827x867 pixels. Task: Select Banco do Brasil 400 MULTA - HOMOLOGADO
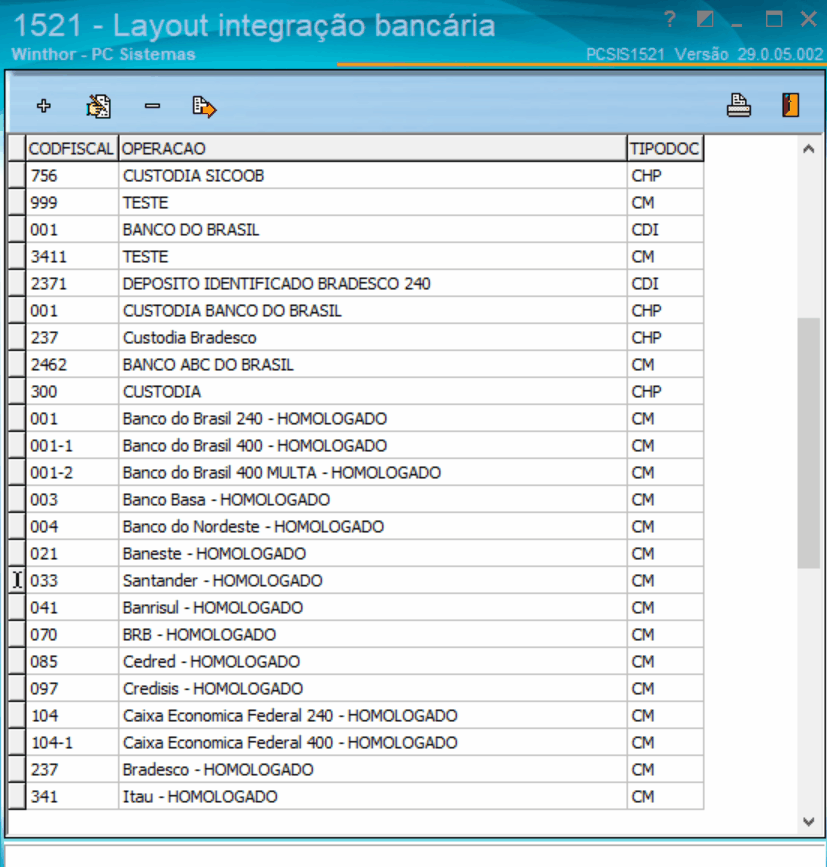[373, 473]
